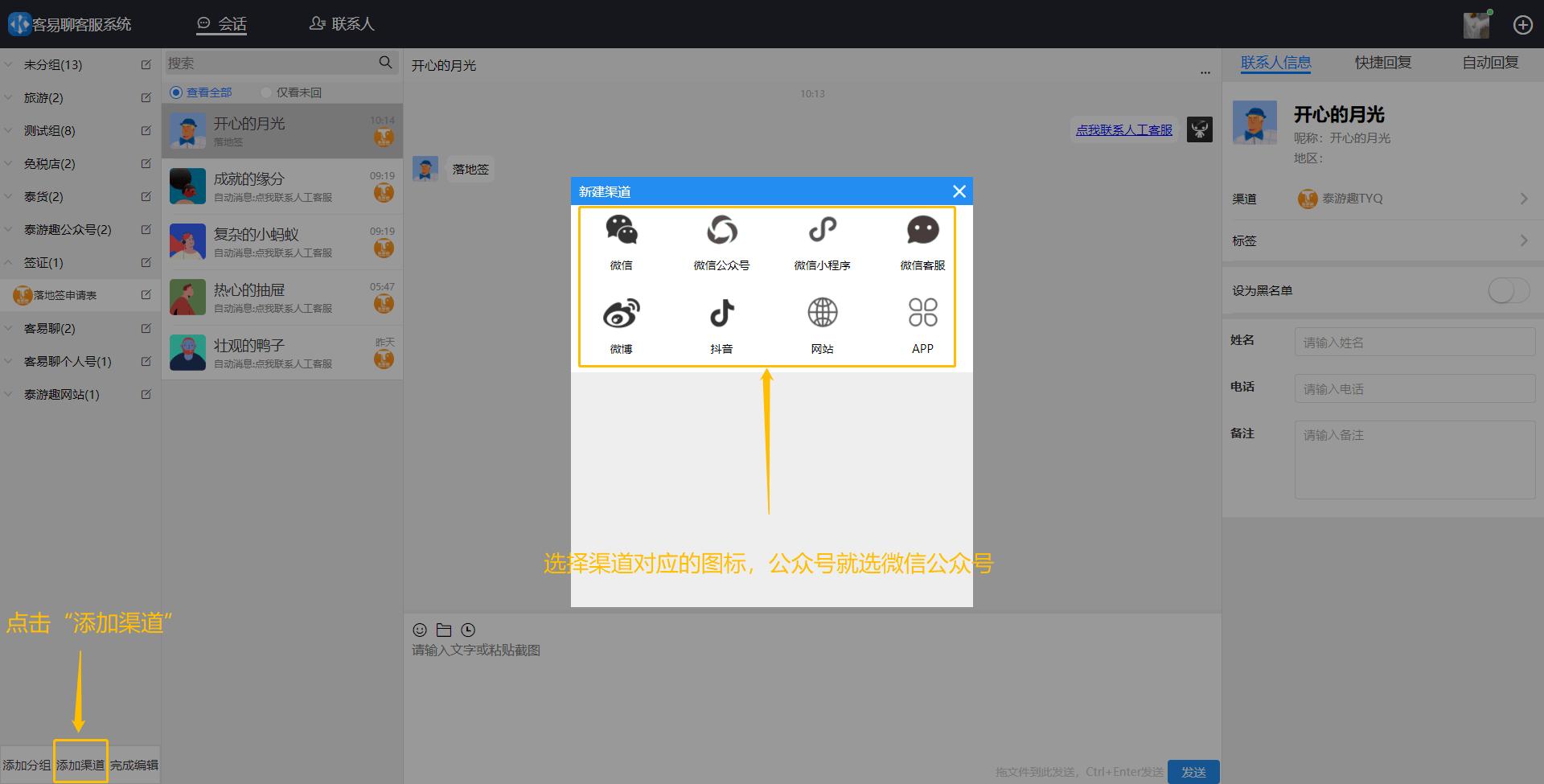The width and height of the screenshot is (1544, 784).
Task: Switch to the 联系人 tab
Action: point(342,23)
